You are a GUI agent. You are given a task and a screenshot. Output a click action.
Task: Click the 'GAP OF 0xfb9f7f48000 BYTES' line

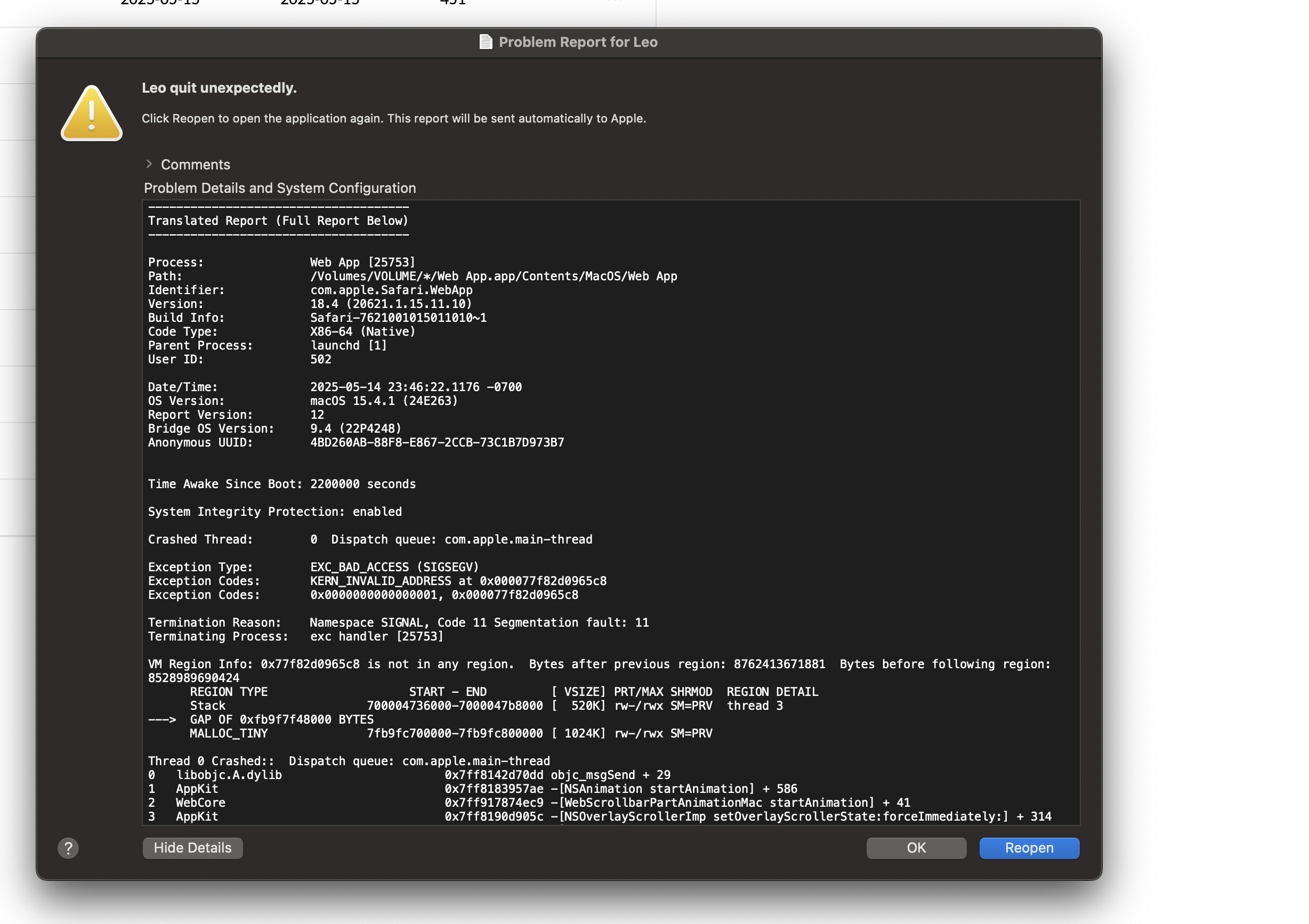261,719
